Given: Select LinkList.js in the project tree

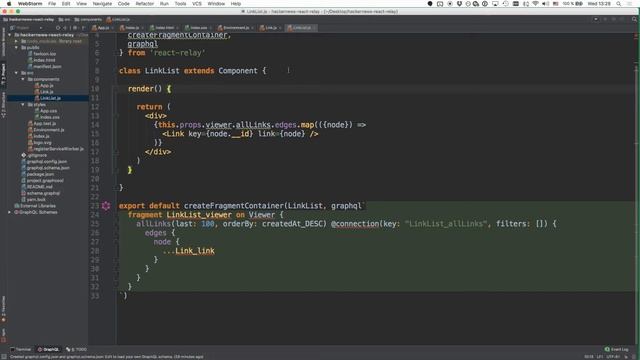Looking at the screenshot, I should [x=50, y=98].
